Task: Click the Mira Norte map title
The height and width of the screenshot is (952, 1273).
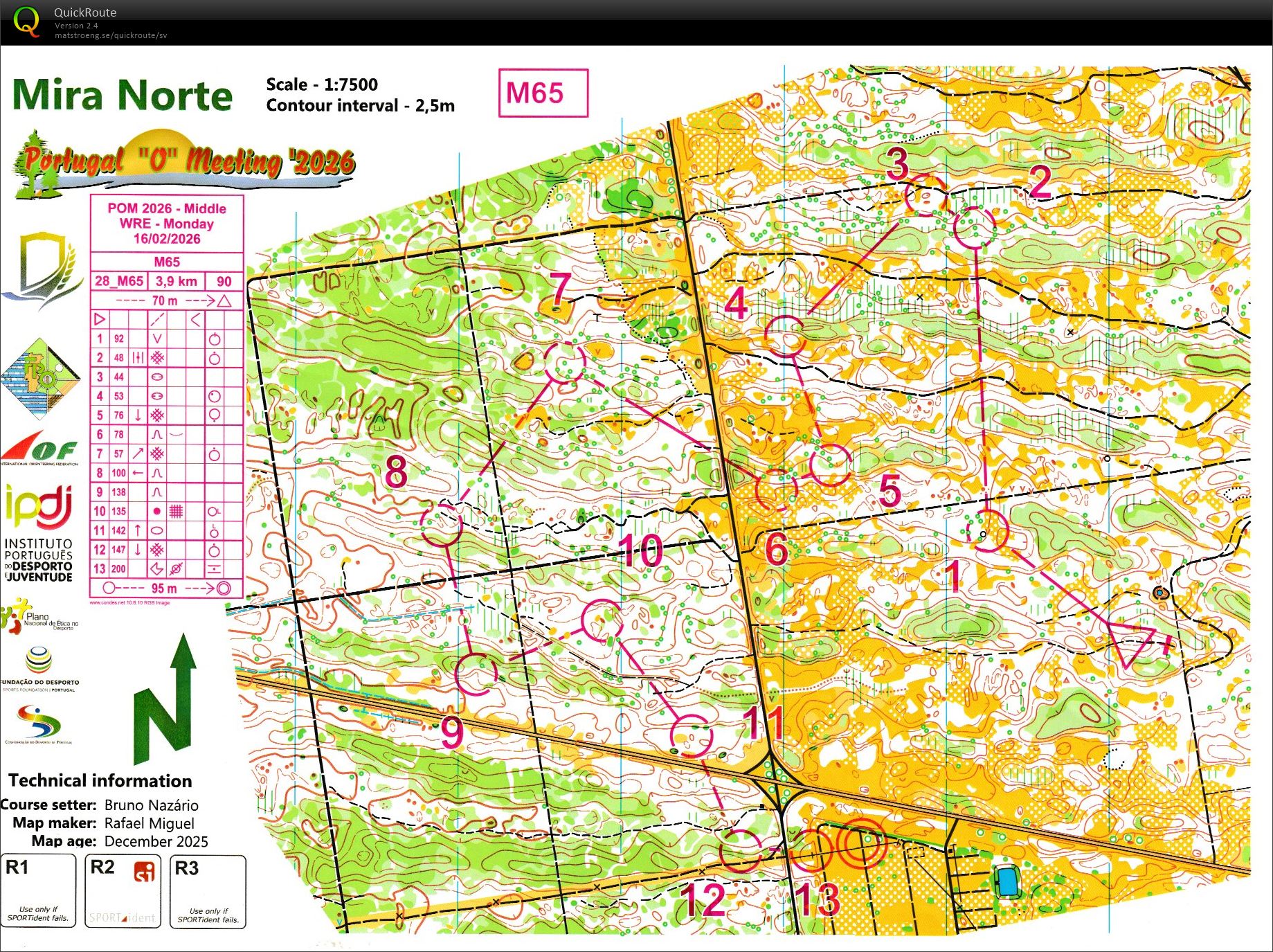Action: [123, 95]
